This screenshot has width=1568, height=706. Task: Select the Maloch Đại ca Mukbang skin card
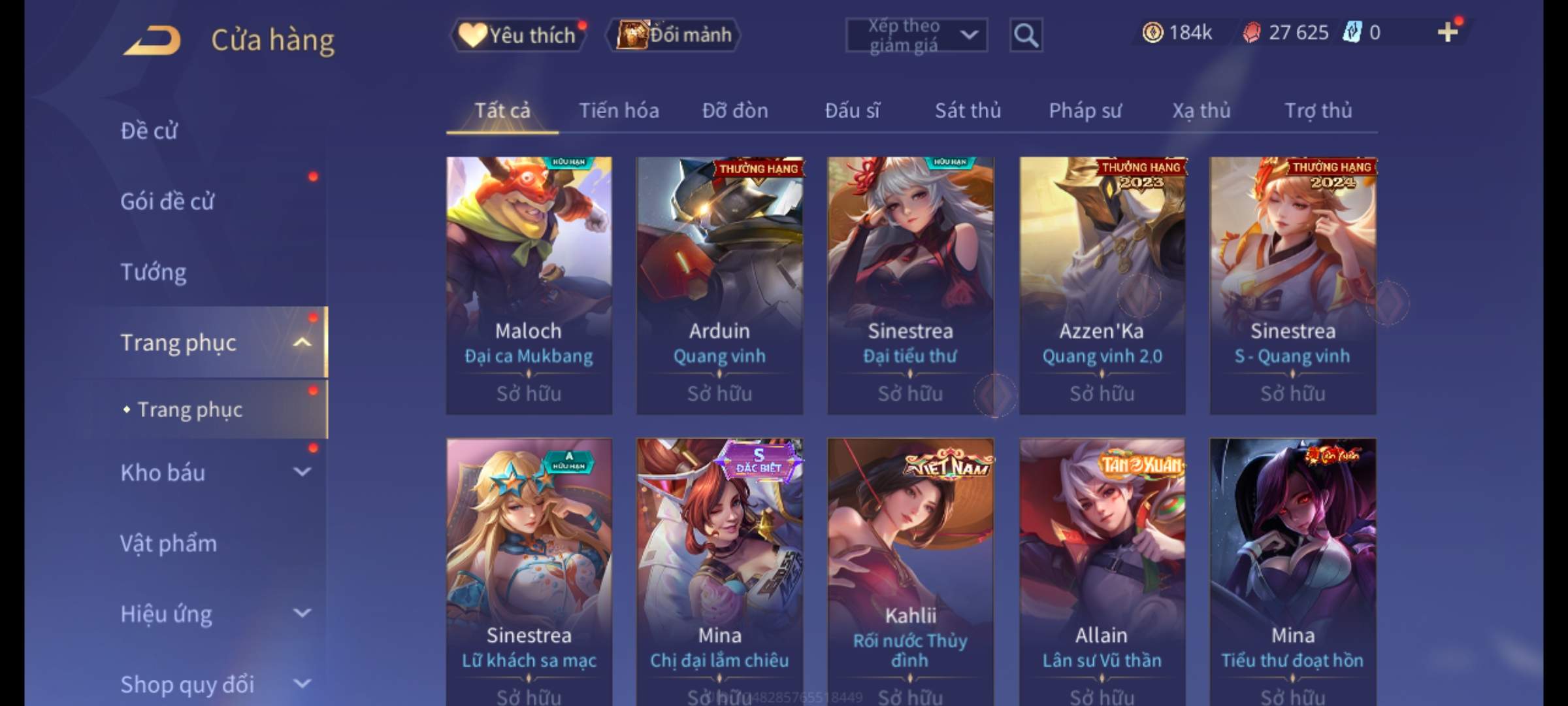529,285
